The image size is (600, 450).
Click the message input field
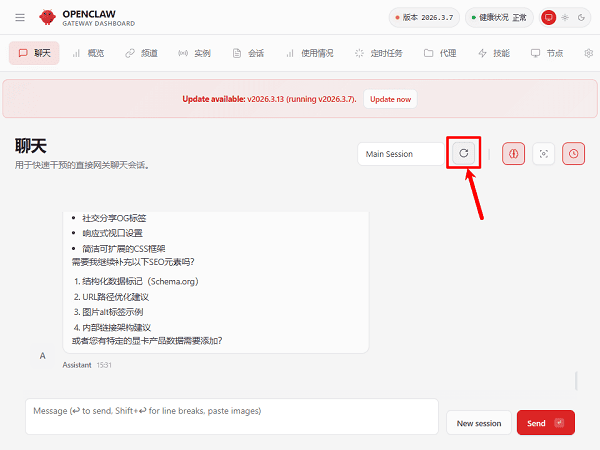(231, 416)
